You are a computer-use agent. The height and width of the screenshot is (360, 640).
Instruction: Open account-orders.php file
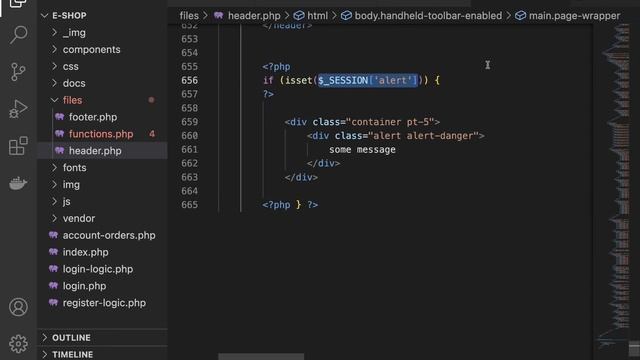(x=109, y=235)
